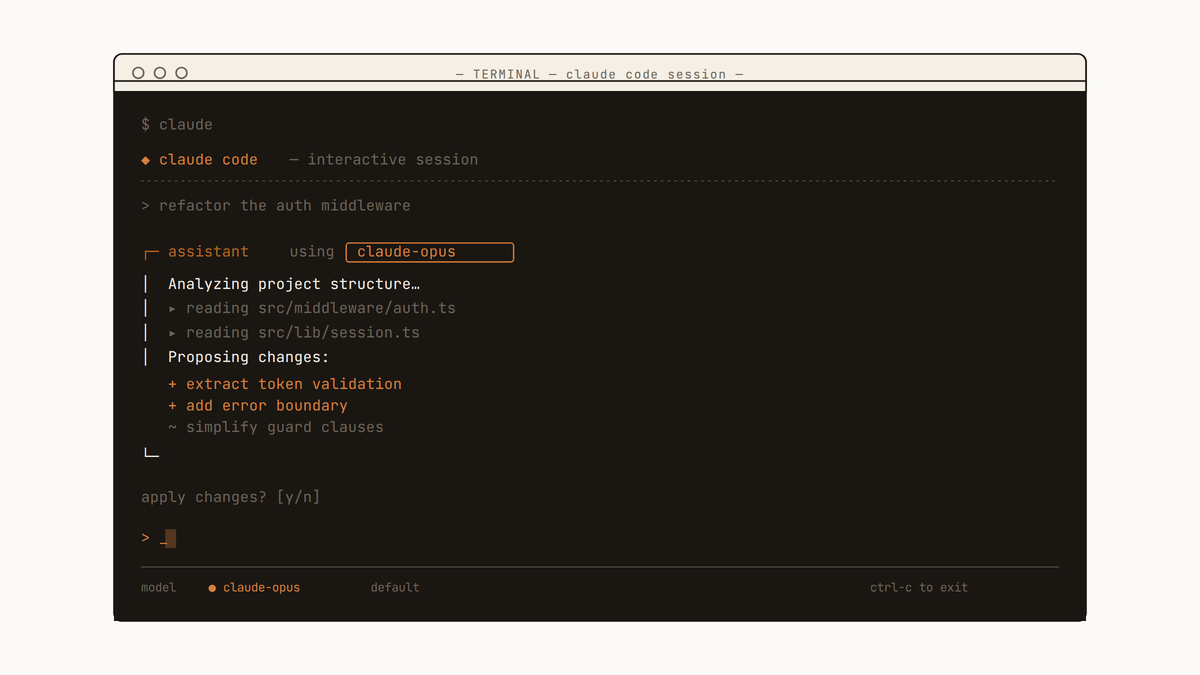Click 'claude-opus' in the status bar

click(x=262, y=588)
